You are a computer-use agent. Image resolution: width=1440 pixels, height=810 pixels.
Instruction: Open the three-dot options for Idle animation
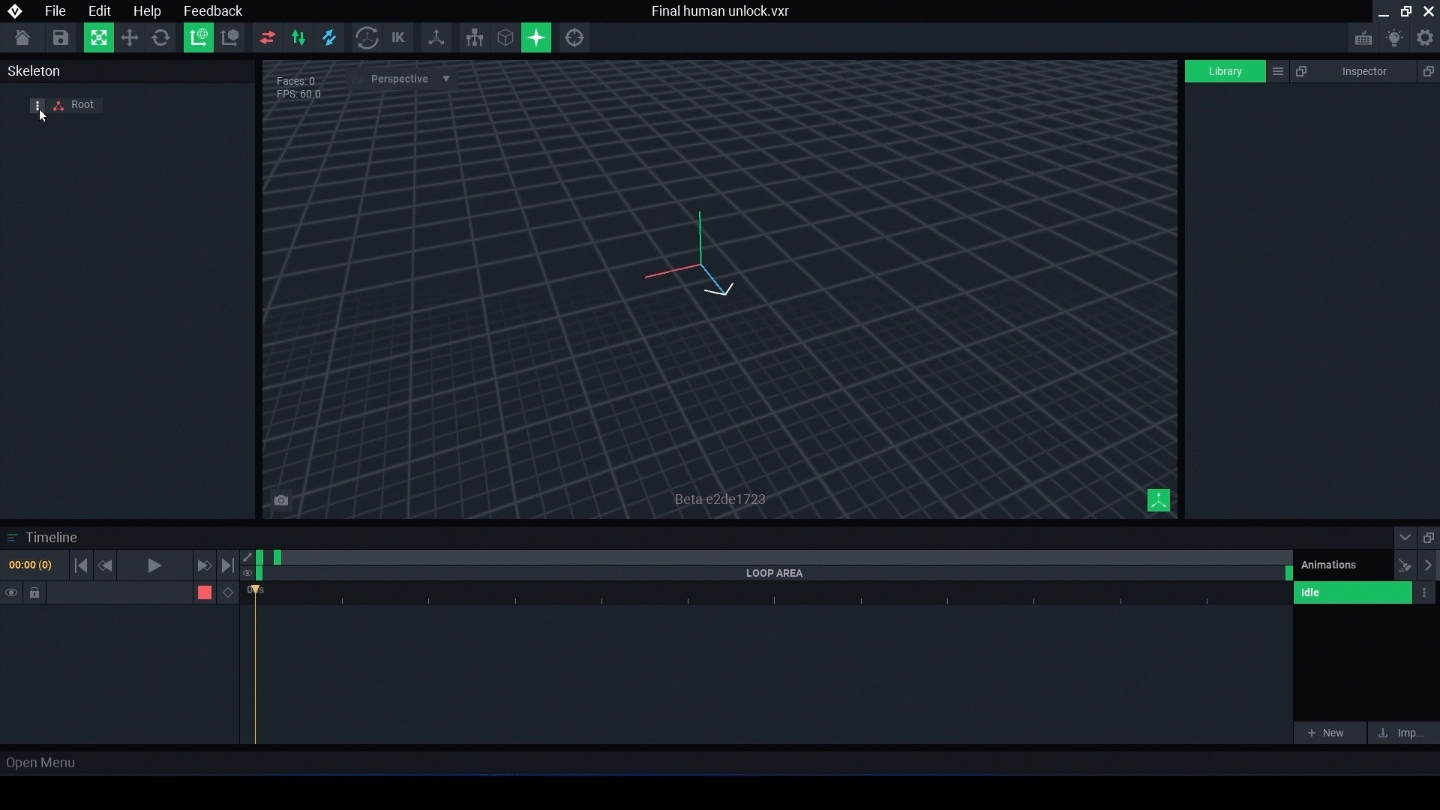tap(1424, 593)
